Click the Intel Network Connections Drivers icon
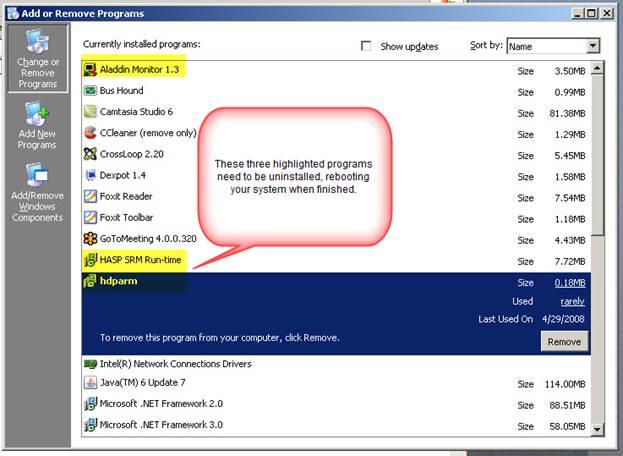623x456 pixels. [90, 363]
